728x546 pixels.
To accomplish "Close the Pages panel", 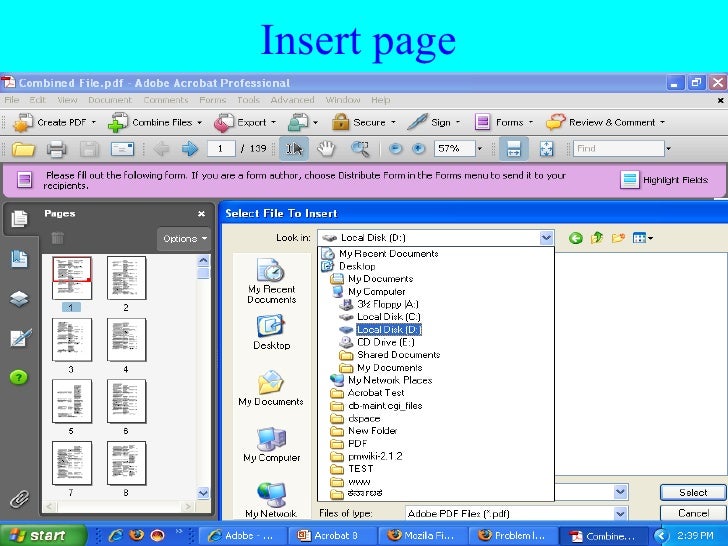I will [201, 214].
